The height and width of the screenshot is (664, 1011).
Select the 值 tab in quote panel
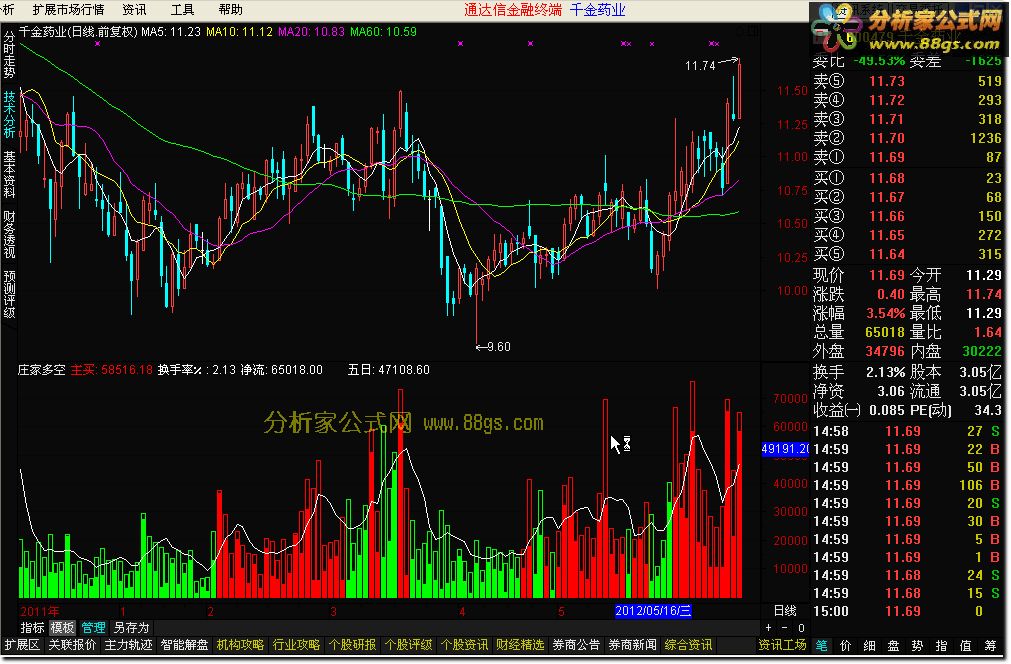965,645
